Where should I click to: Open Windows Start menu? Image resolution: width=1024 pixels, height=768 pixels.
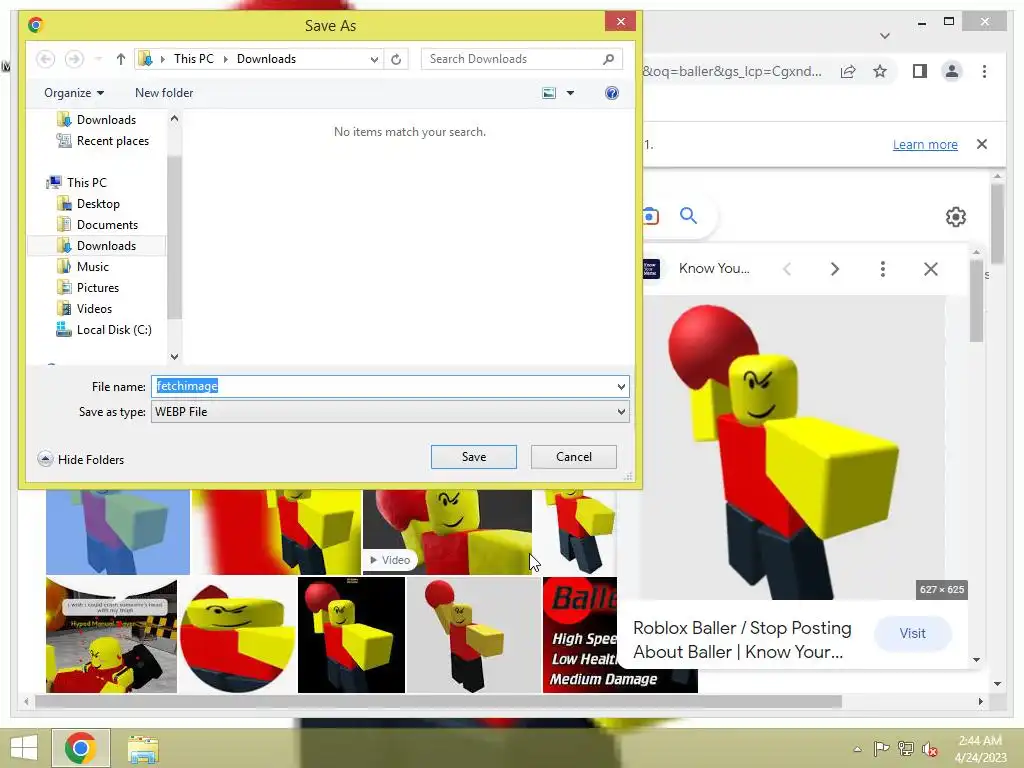24,748
